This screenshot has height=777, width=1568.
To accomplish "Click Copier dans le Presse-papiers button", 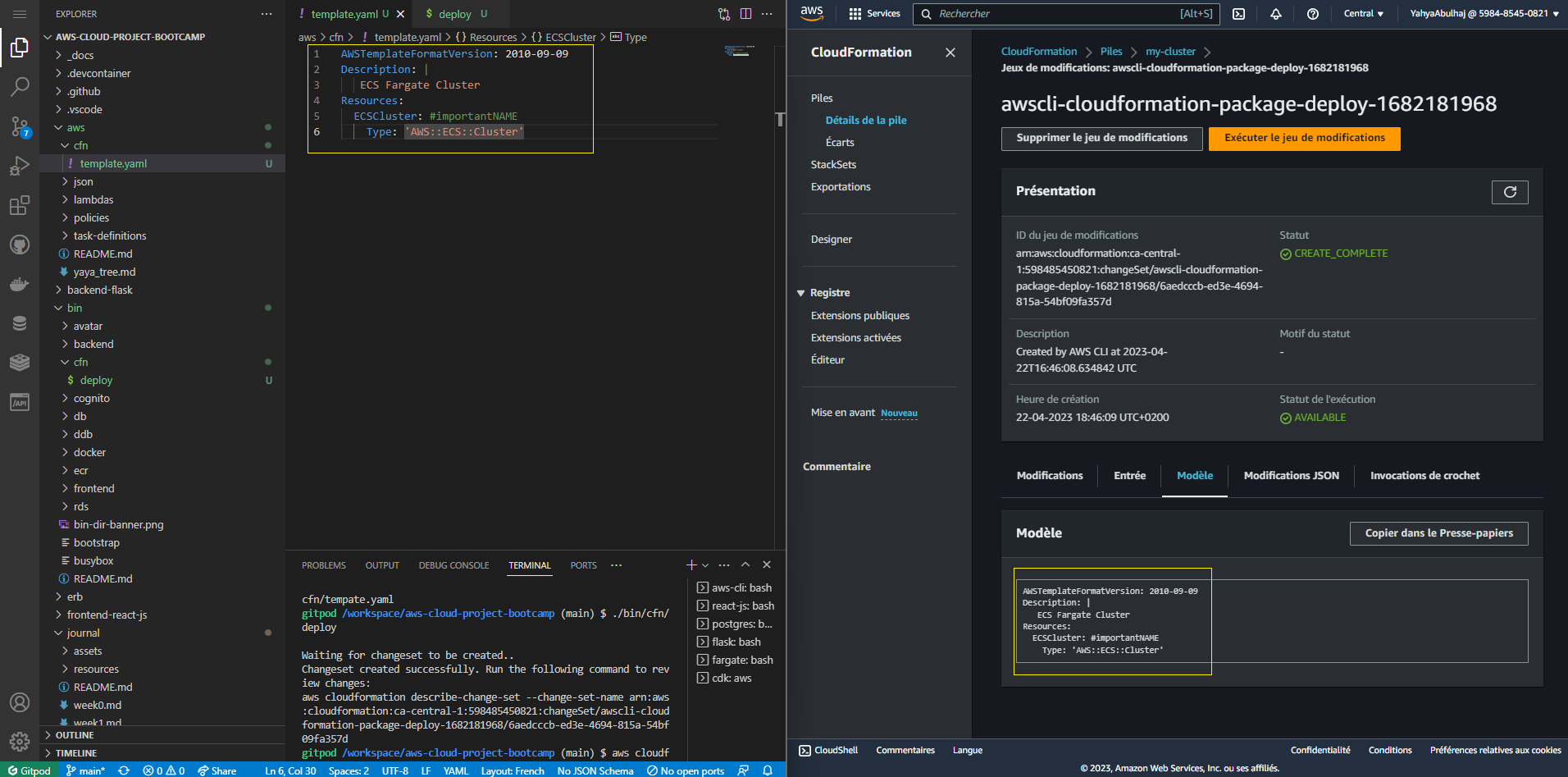I will [1438, 533].
